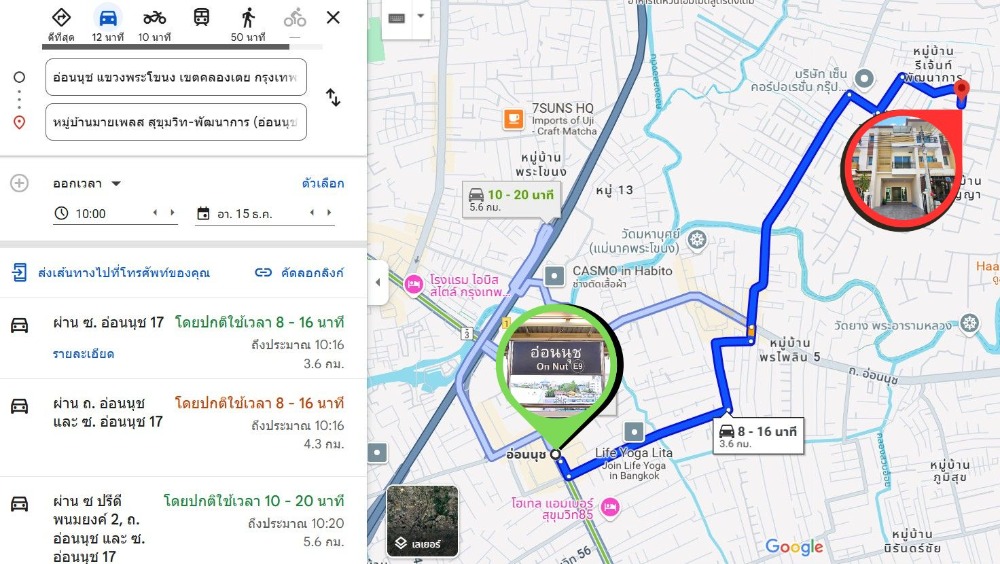
Task: Swap origin and destination with reverse arrows
Action: pyautogui.click(x=333, y=98)
